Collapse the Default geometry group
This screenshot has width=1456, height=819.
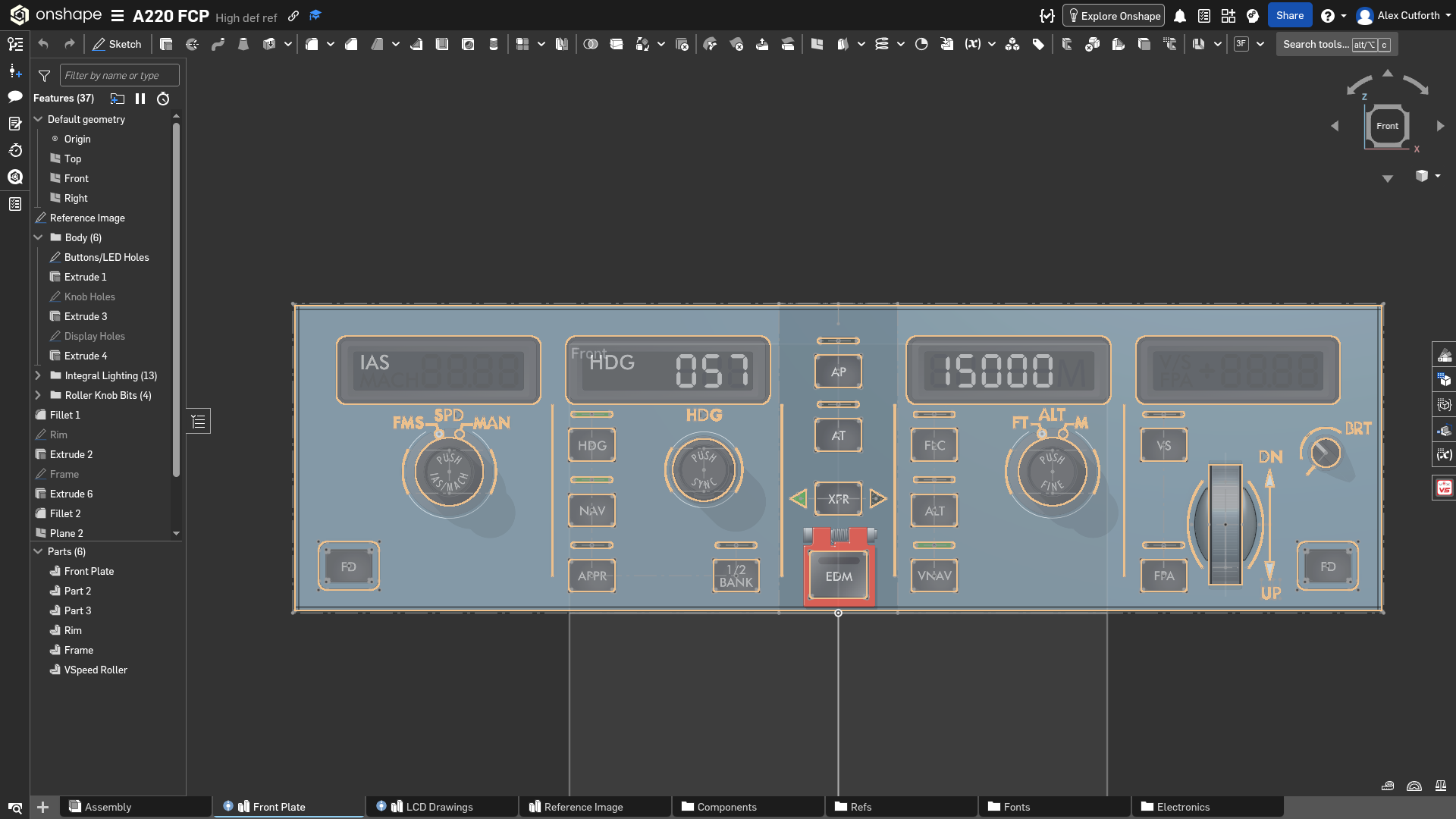click(39, 119)
